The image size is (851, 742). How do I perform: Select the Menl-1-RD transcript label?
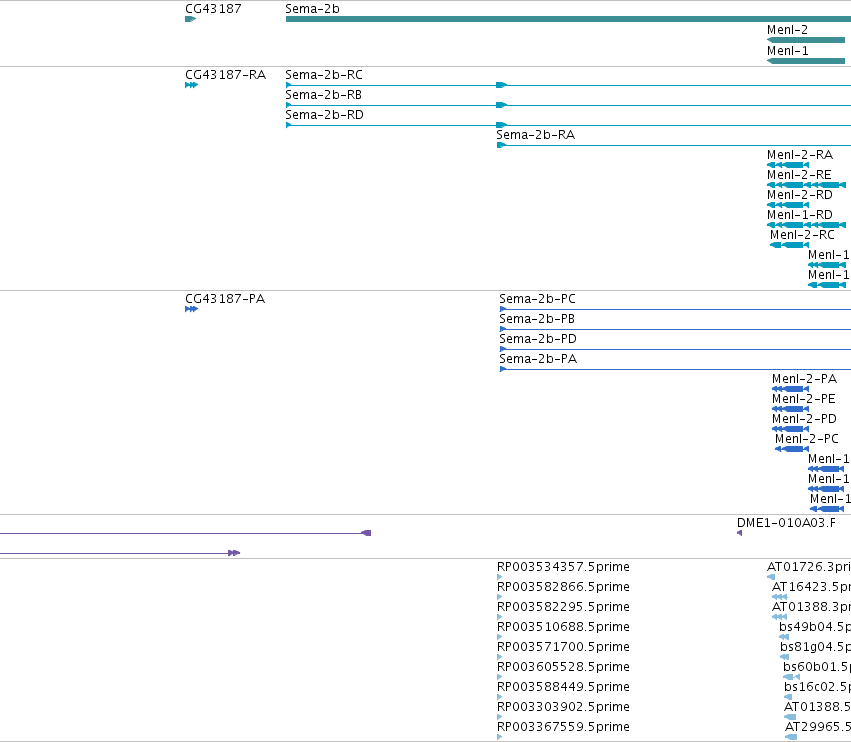coord(799,215)
